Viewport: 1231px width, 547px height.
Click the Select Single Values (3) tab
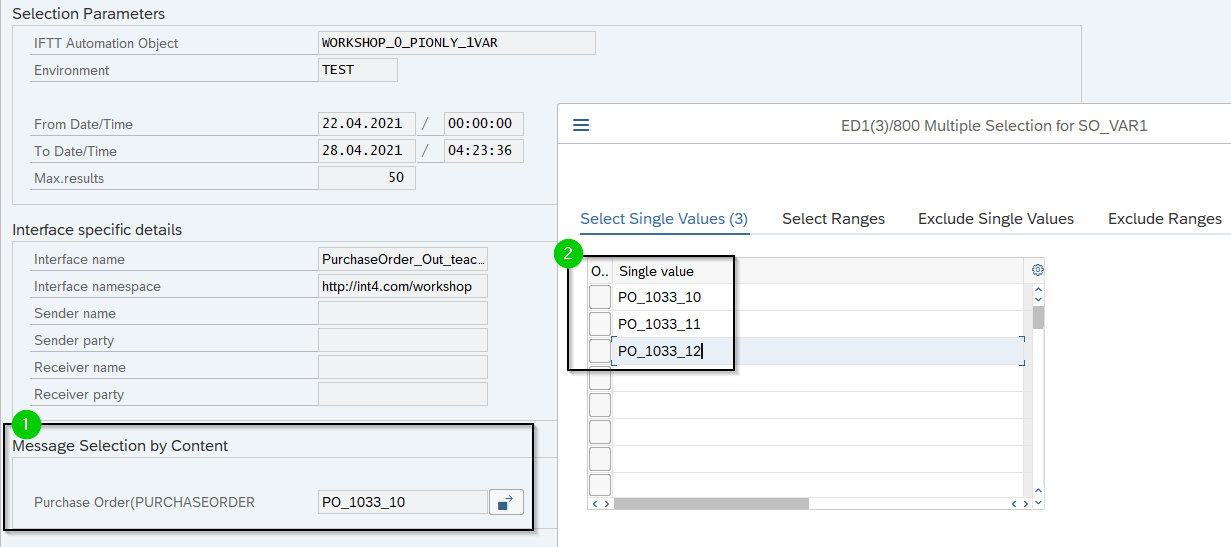point(663,219)
